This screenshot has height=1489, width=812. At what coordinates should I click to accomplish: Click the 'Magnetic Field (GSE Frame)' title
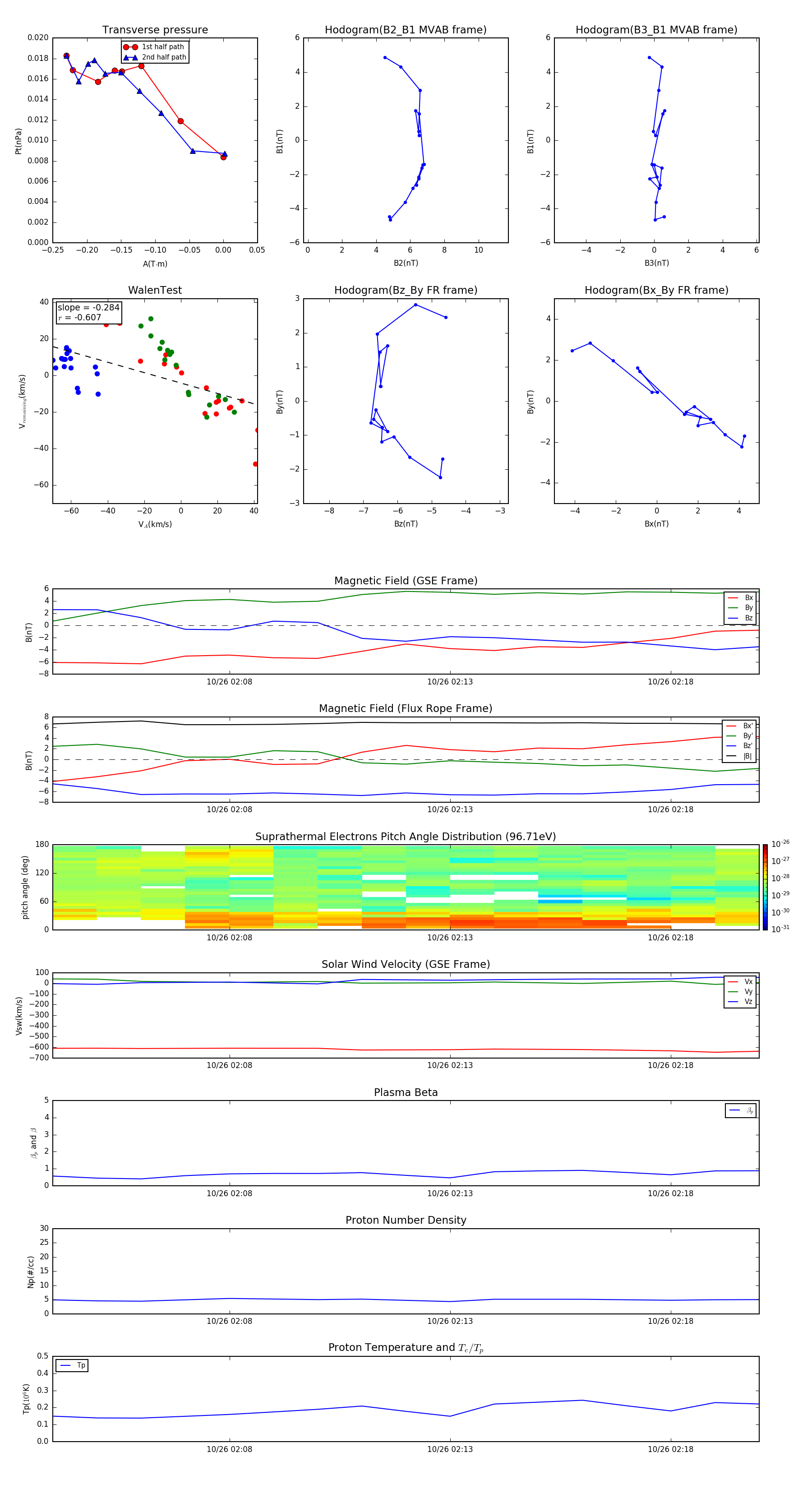click(x=406, y=581)
